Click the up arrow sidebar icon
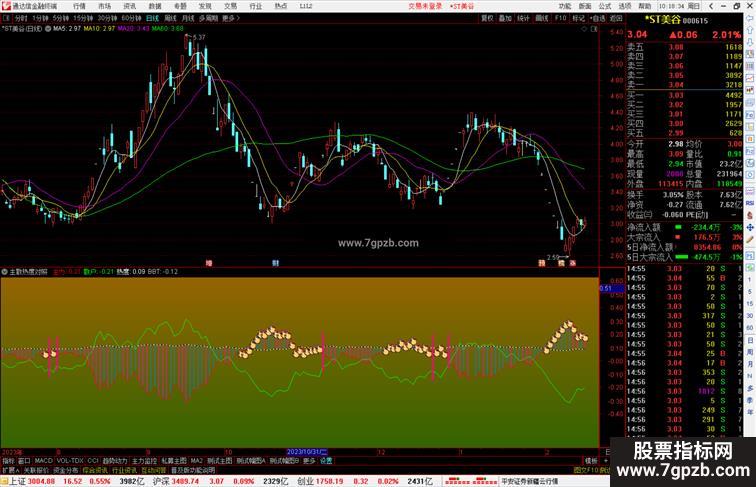This screenshot has height=487, width=756. pyautogui.click(x=750, y=31)
